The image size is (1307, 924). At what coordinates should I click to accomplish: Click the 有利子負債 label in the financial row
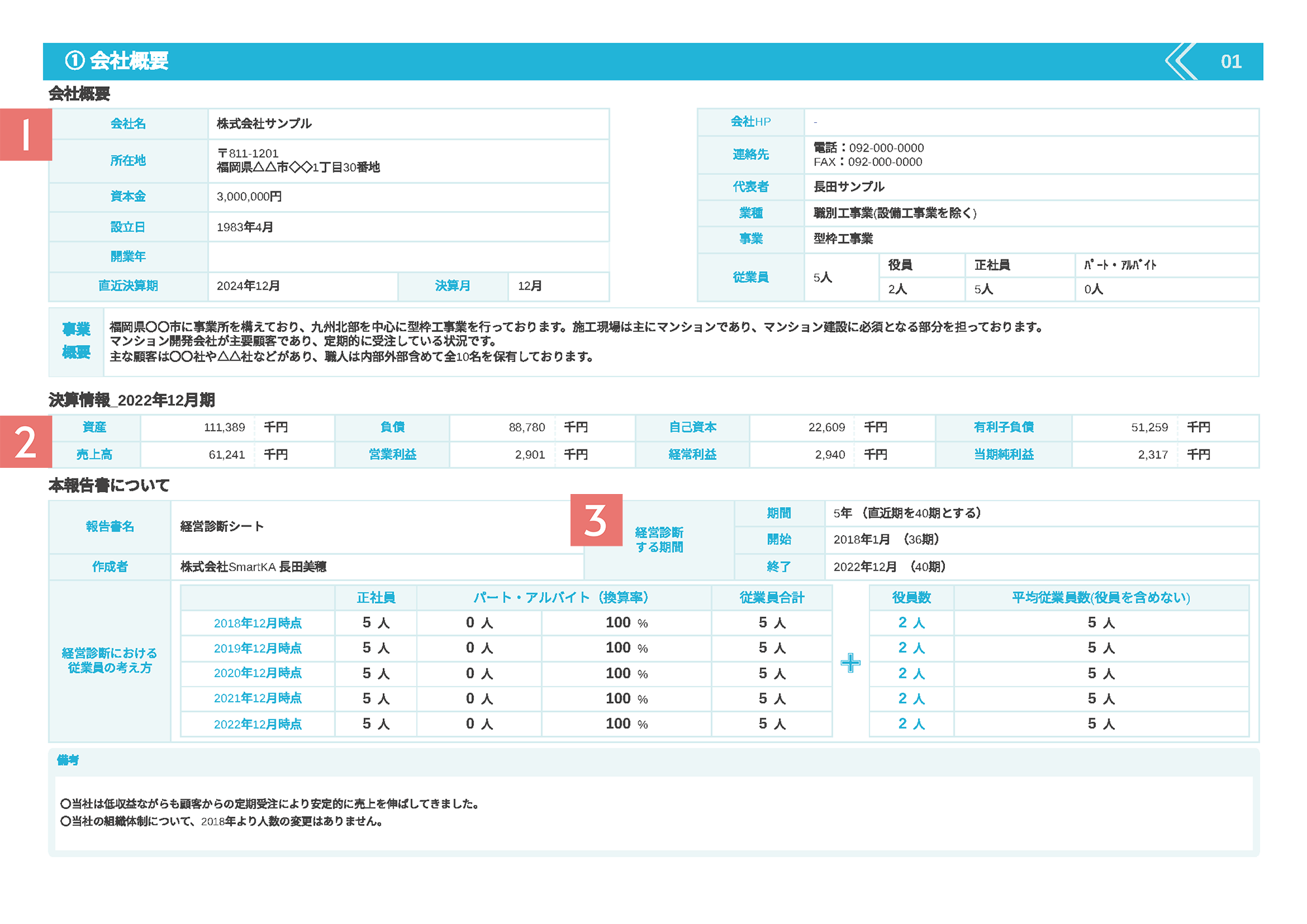click(1004, 427)
